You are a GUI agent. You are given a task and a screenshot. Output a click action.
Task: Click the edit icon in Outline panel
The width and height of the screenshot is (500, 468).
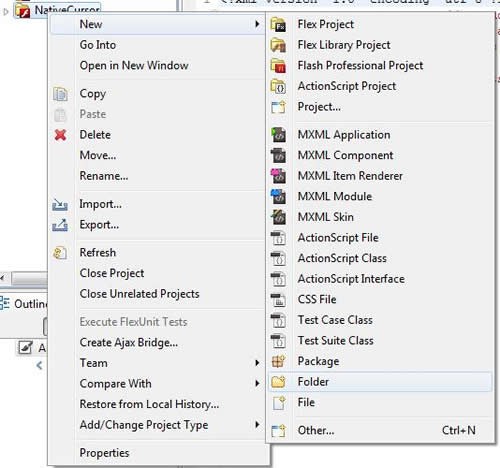click(25, 348)
